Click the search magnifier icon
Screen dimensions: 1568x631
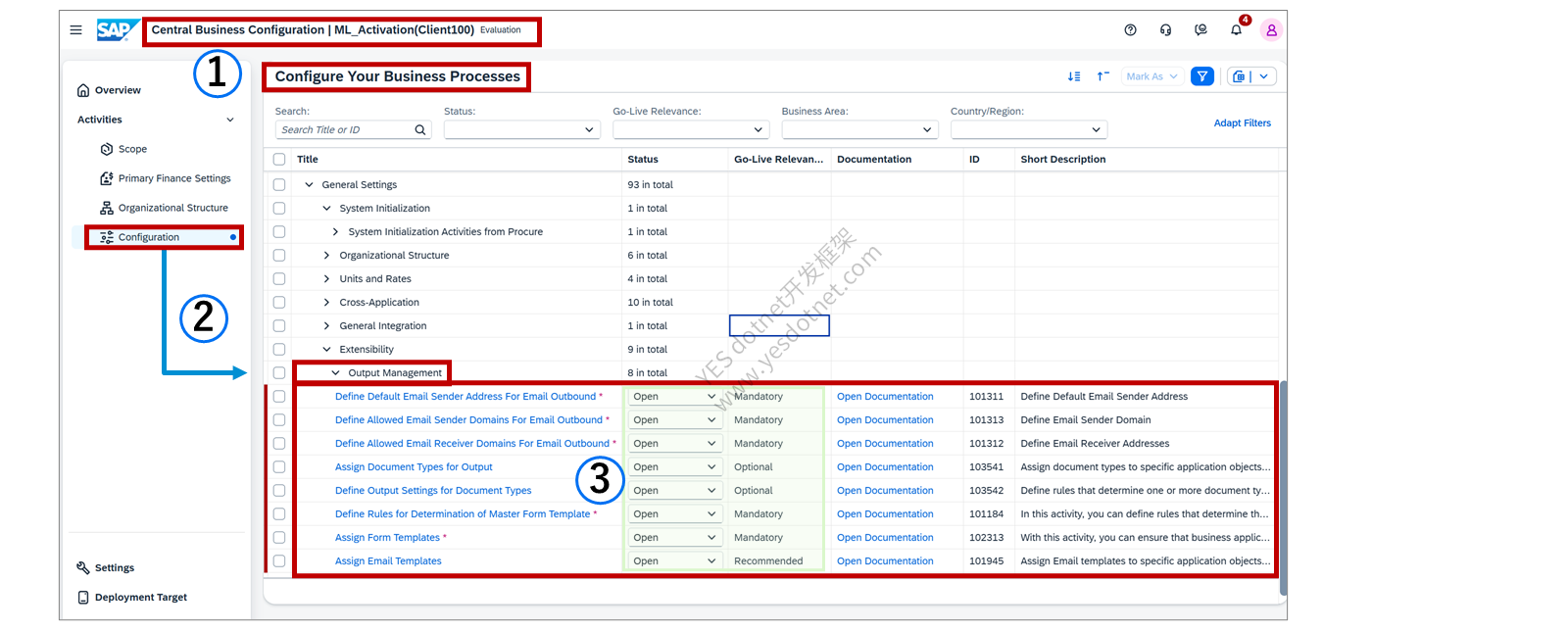coord(420,130)
